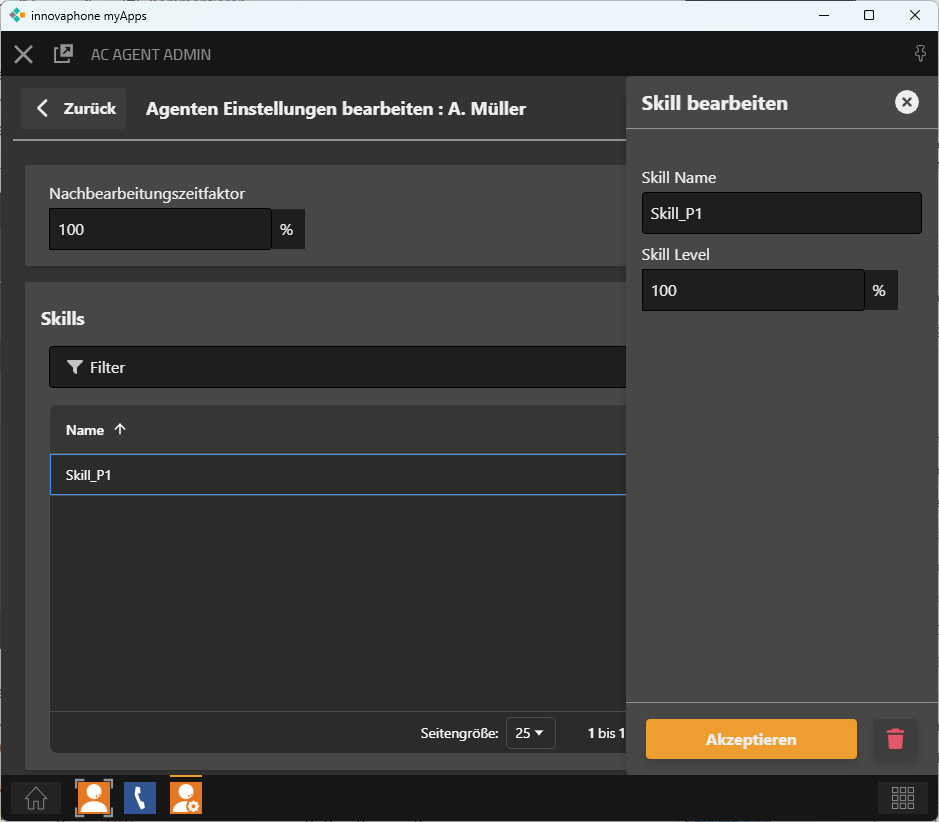Switch to the agent app with headset icon
This screenshot has height=822, width=939.
94,798
